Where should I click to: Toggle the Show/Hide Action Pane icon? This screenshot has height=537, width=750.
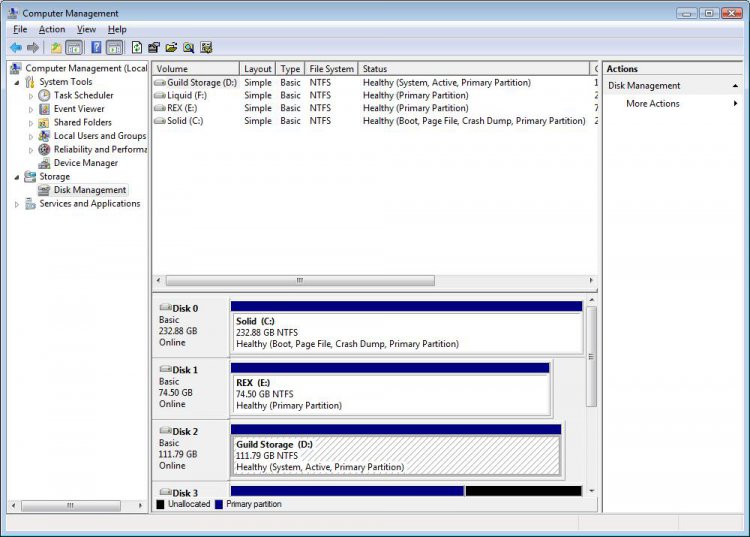coord(114,47)
